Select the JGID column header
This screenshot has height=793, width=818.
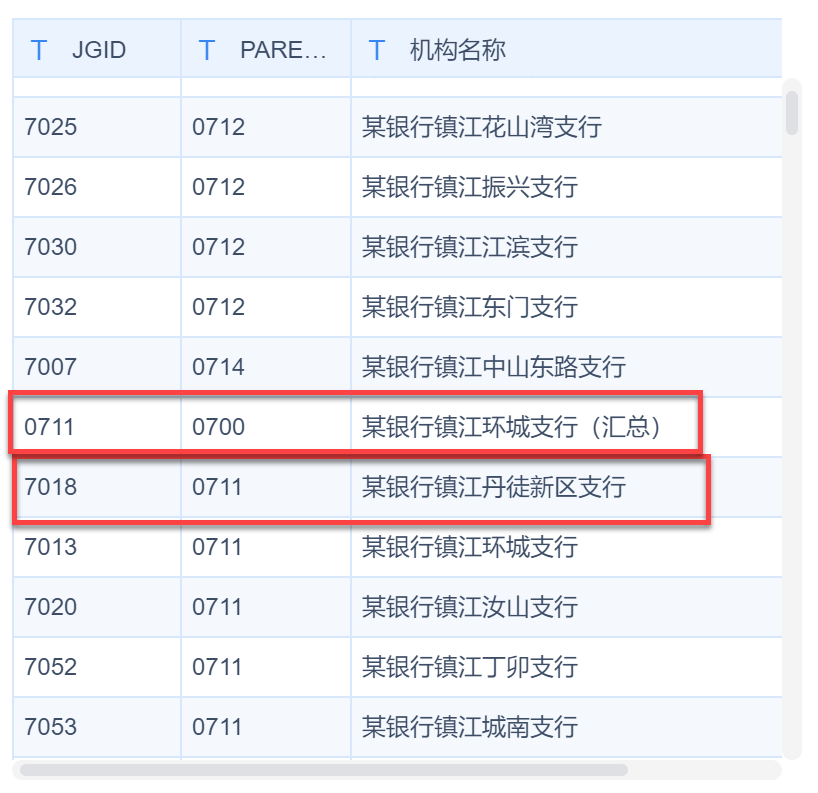tap(99, 50)
